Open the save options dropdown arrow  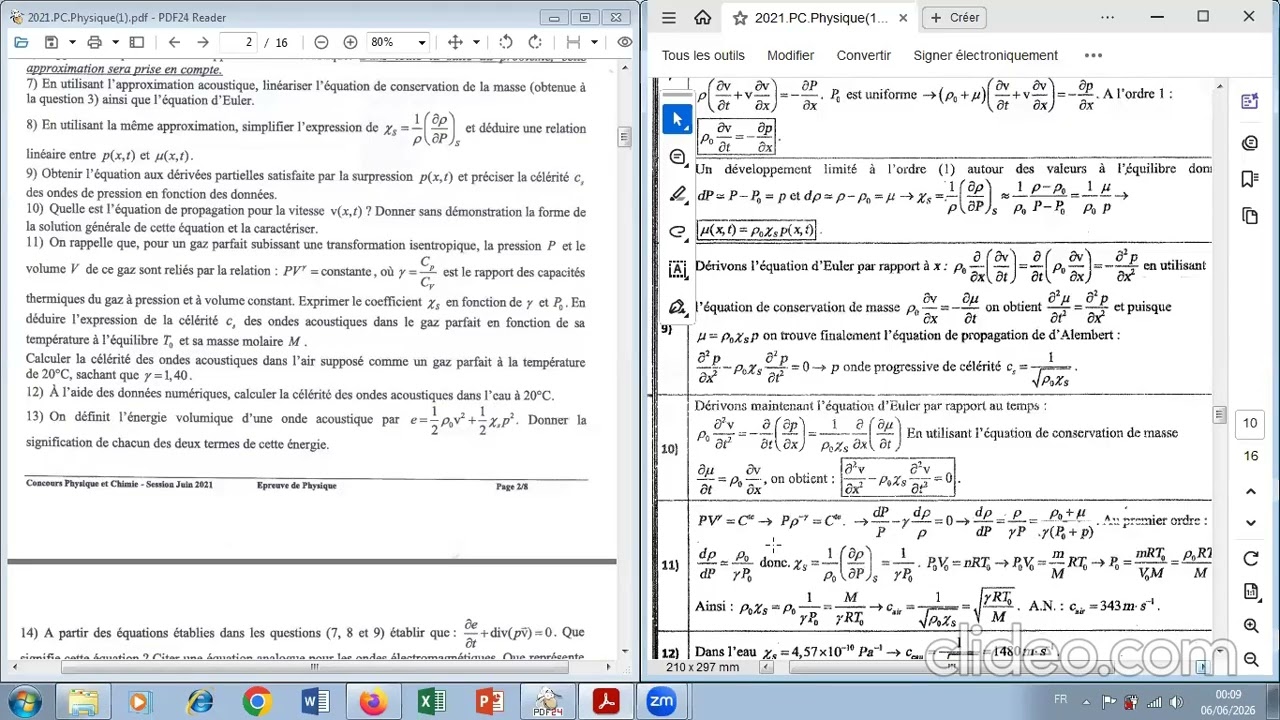72,42
